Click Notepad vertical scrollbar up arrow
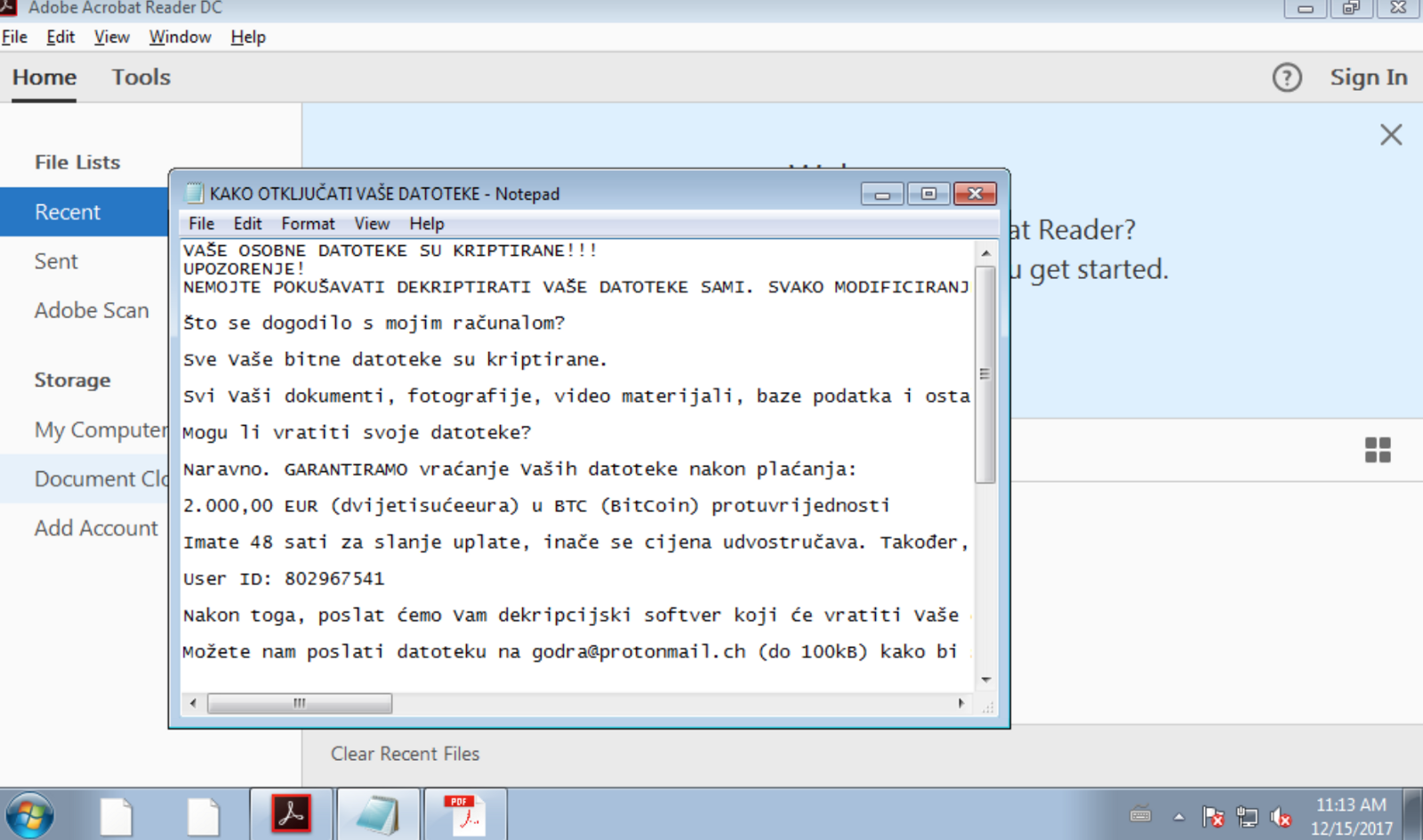 pyautogui.click(x=985, y=252)
